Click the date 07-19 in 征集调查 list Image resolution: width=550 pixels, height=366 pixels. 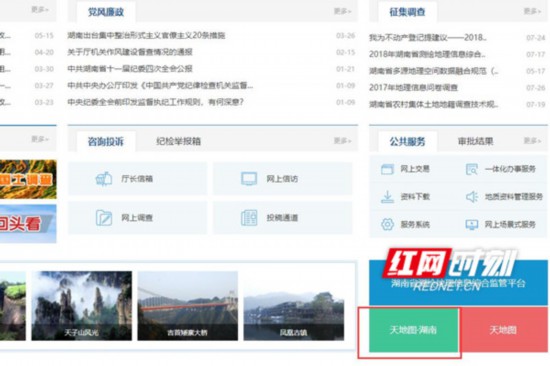[536, 105]
